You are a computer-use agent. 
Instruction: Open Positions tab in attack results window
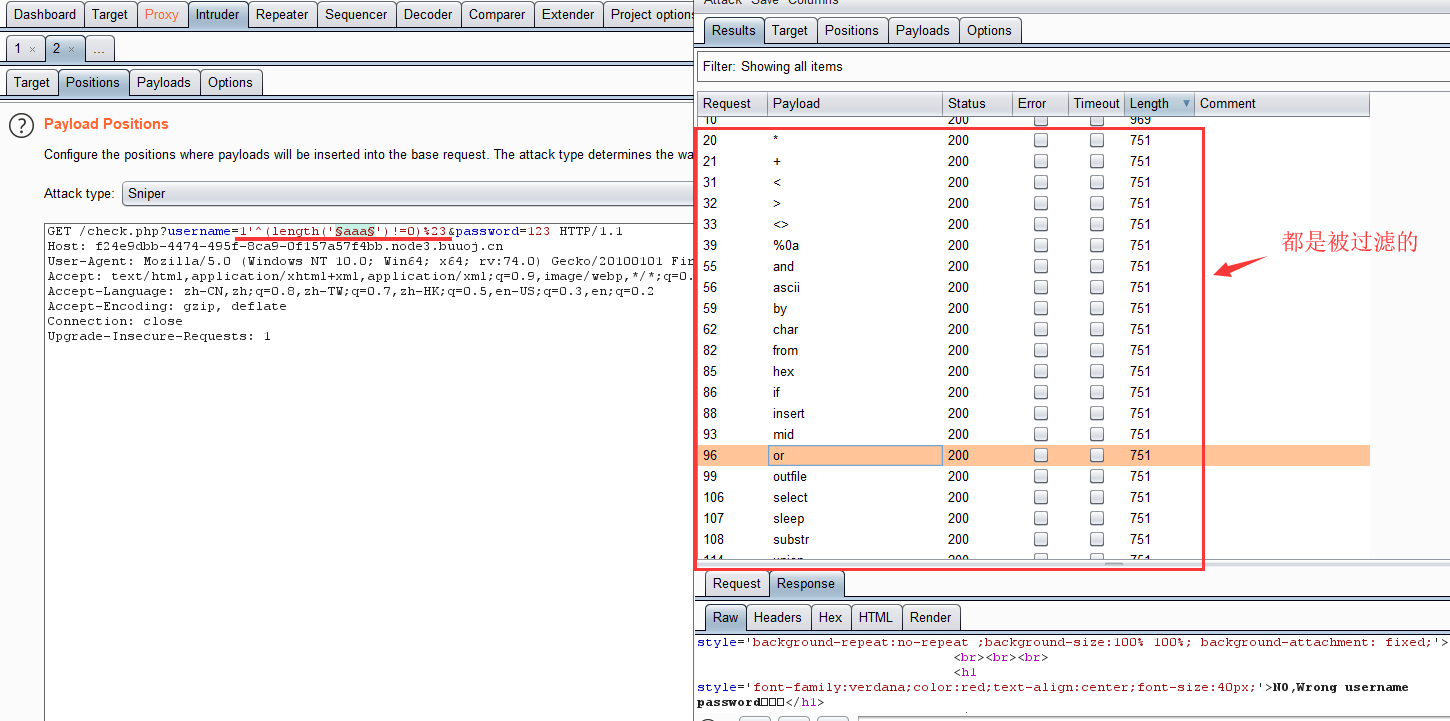tap(852, 30)
